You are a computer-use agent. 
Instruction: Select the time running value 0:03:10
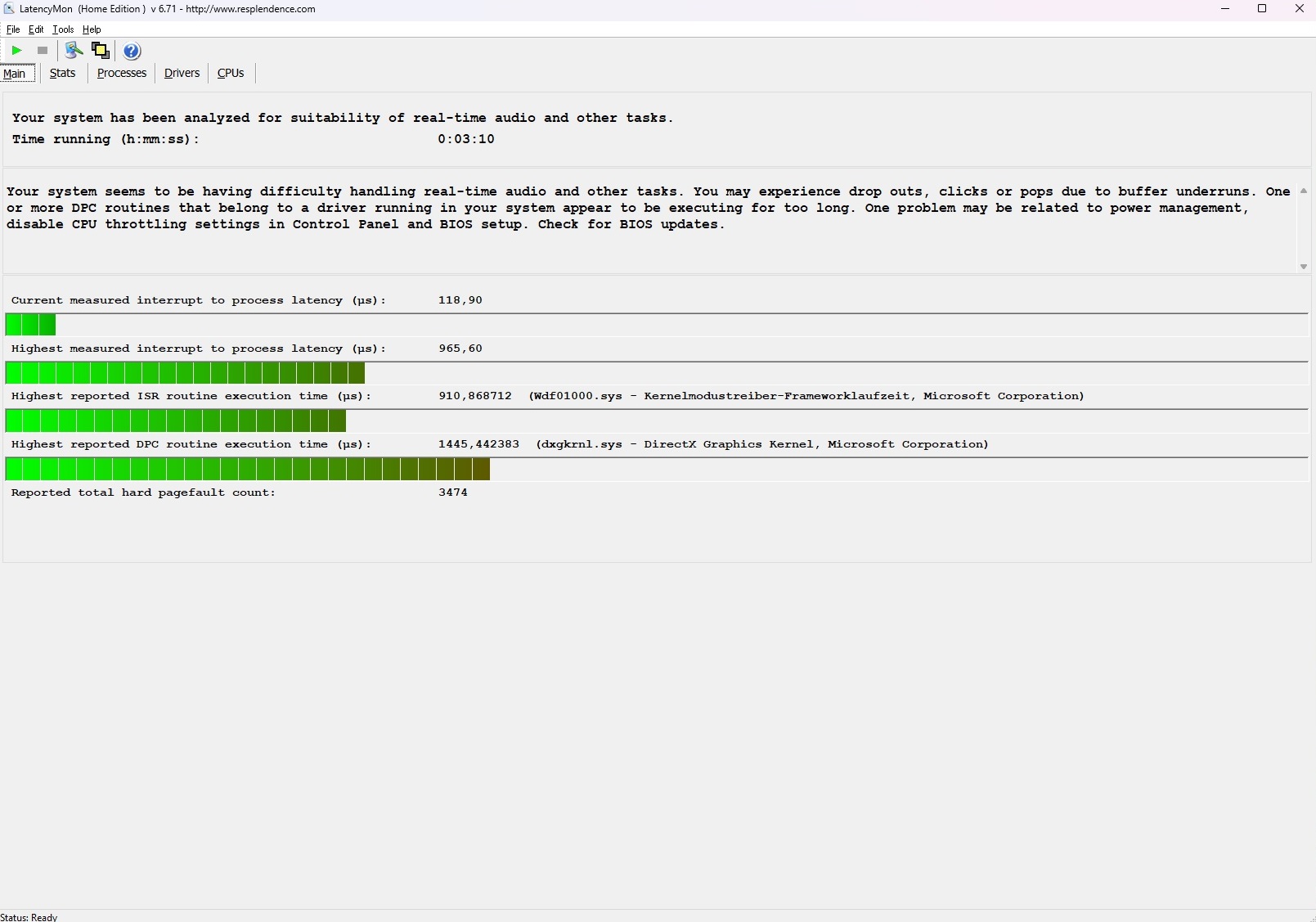[x=466, y=139]
